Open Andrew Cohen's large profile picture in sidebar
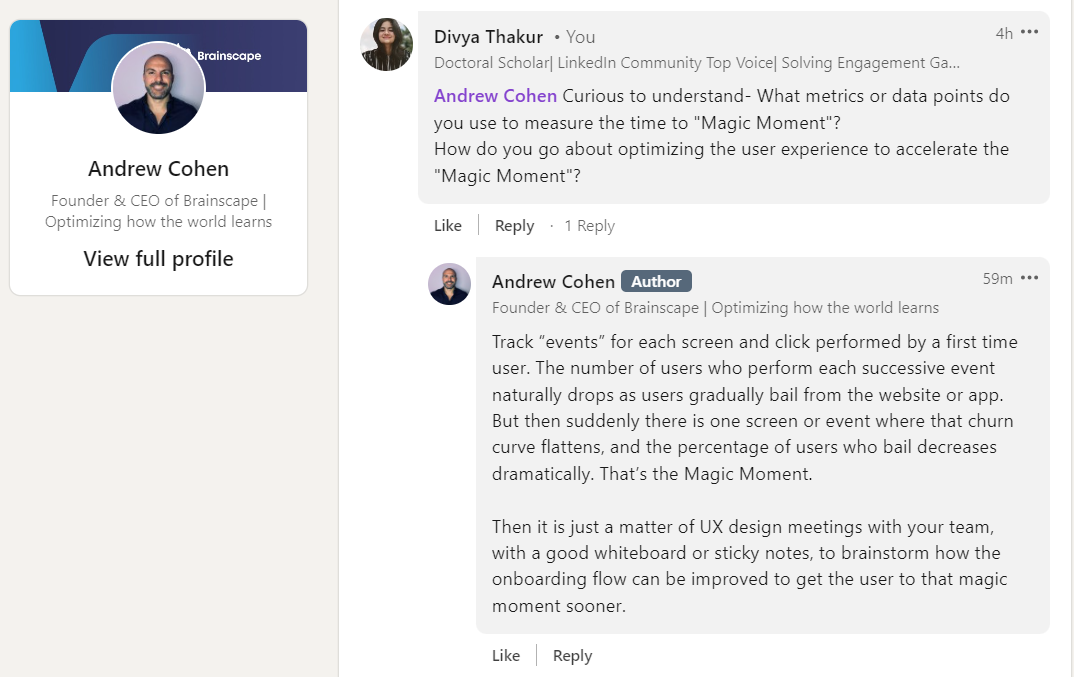Viewport: 1074px width, 677px height. 158,88
